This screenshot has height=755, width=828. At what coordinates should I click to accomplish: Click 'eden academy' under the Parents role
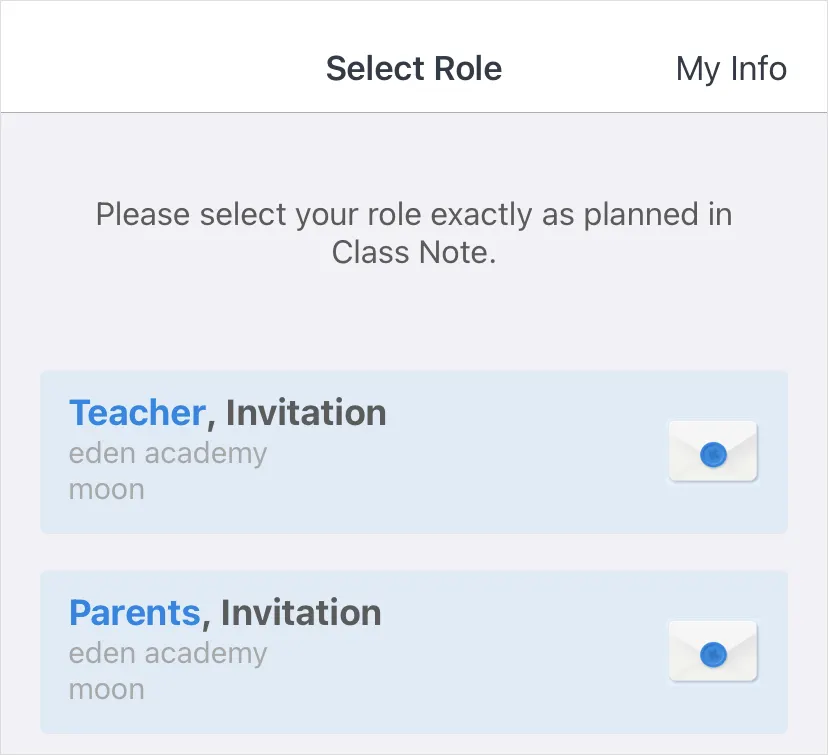pyautogui.click(x=168, y=653)
